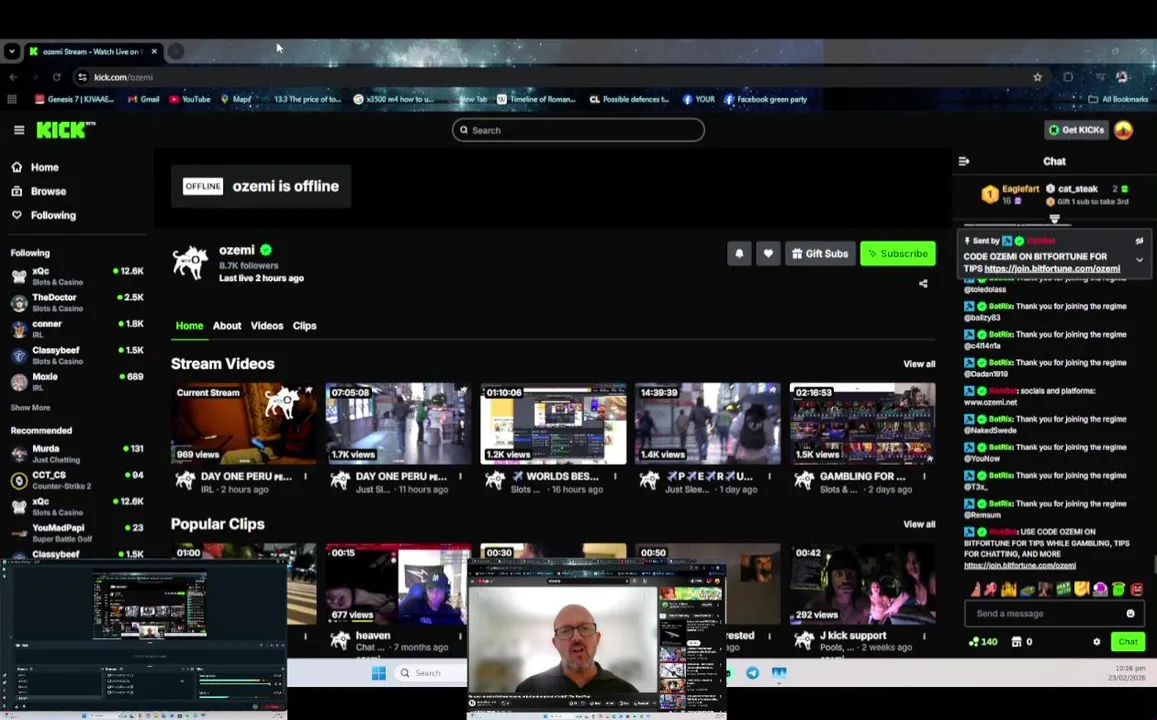
Task: Reload the browser page
Action: [56, 77]
